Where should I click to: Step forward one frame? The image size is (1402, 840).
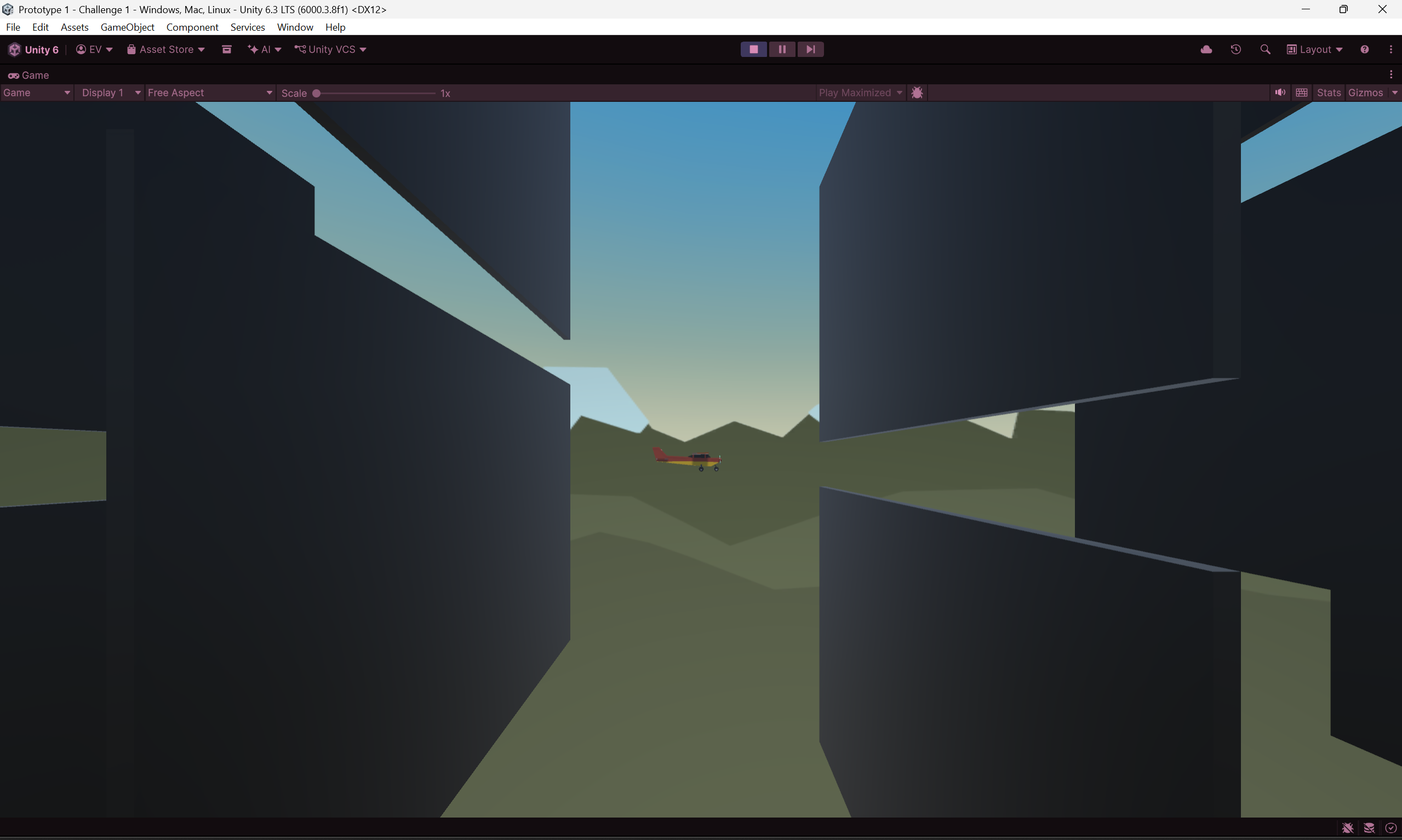pyautogui.click(x=810, y=49)
